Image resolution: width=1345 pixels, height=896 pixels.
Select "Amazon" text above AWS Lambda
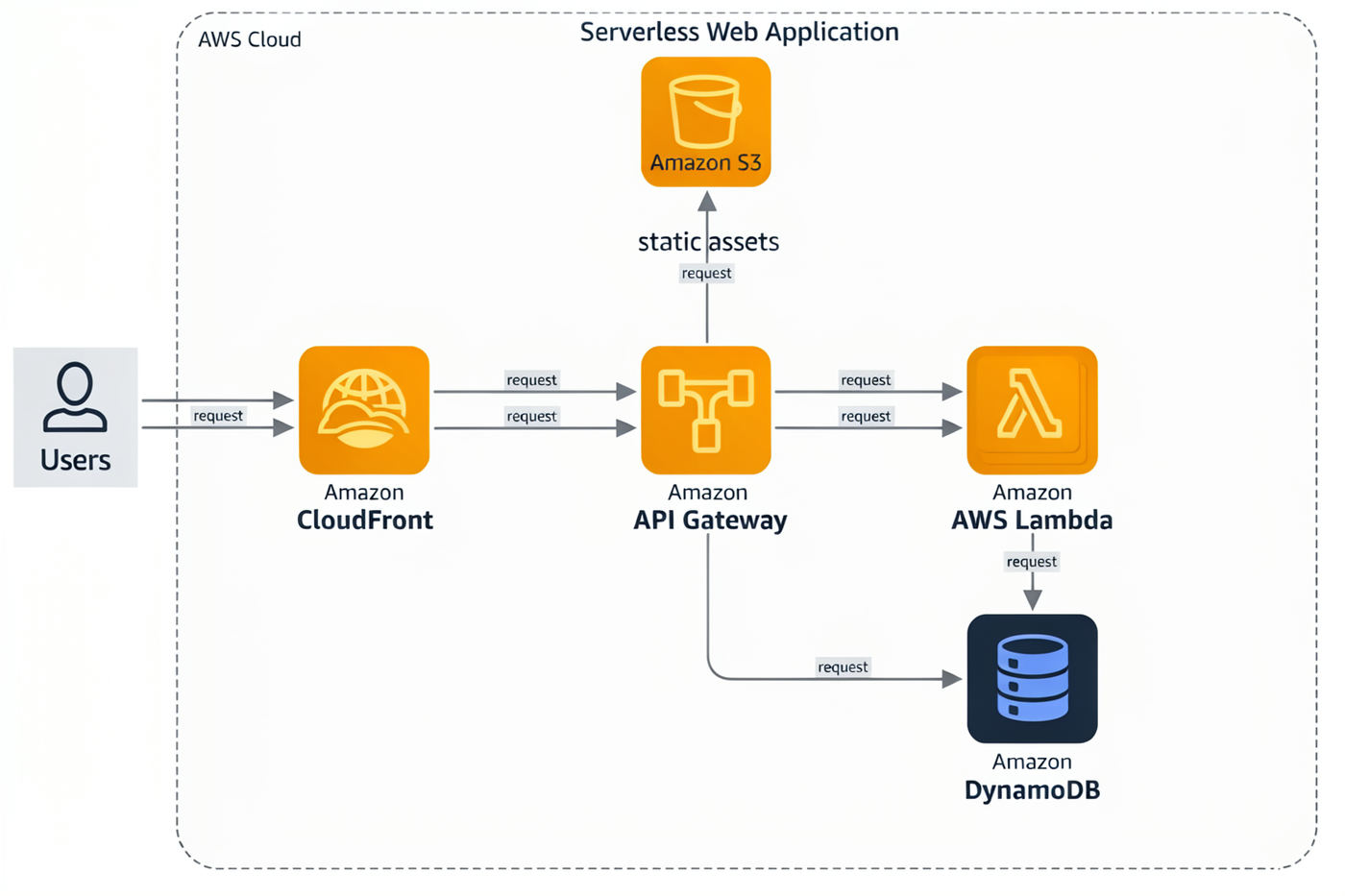(1033, 493)
